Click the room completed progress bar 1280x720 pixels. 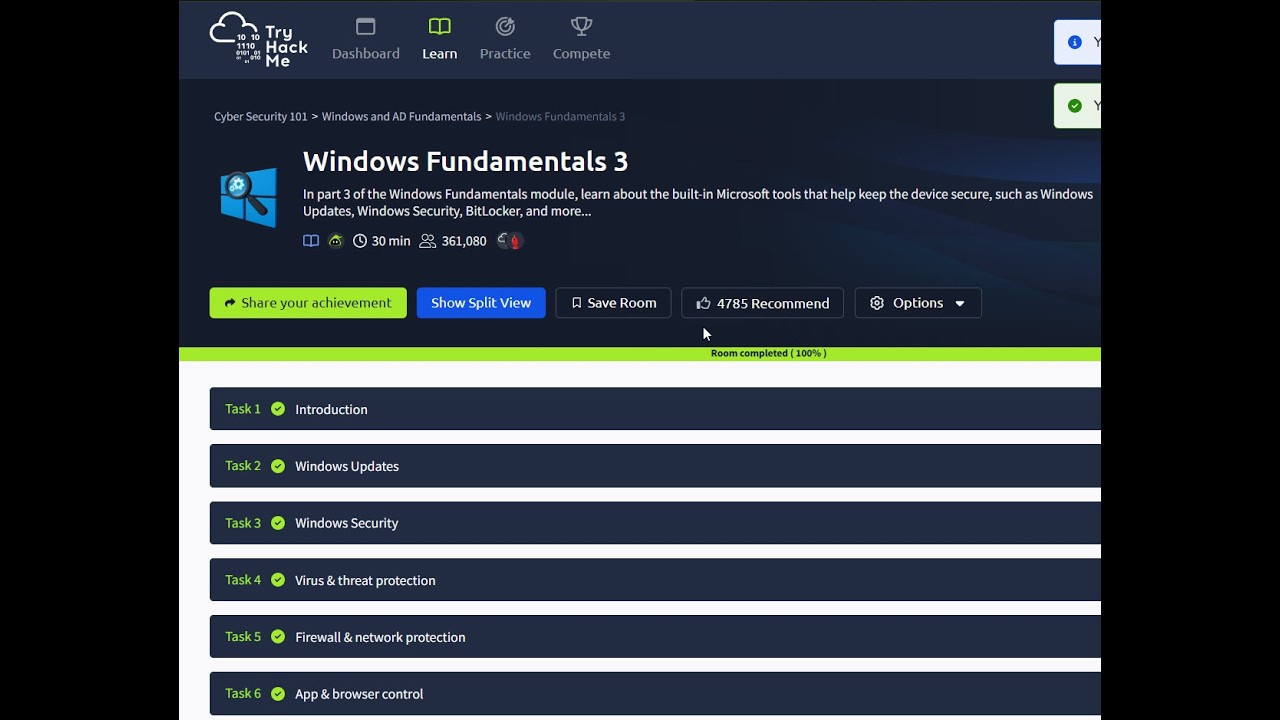[640, 354]
